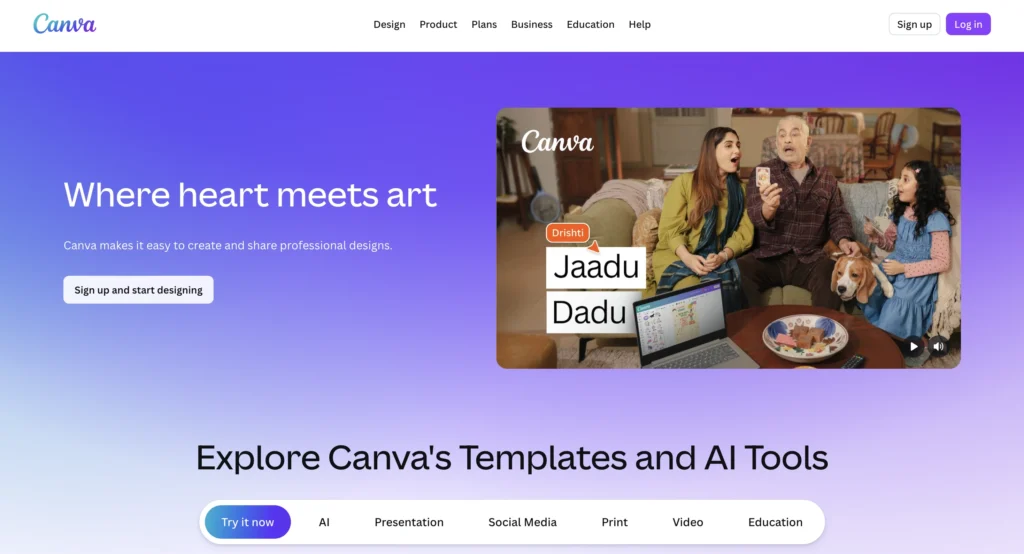Image resolution: width=1024 pixels, height=554 pixels.
Task: Switch to the Social Media tab
Action: [522, 522]
